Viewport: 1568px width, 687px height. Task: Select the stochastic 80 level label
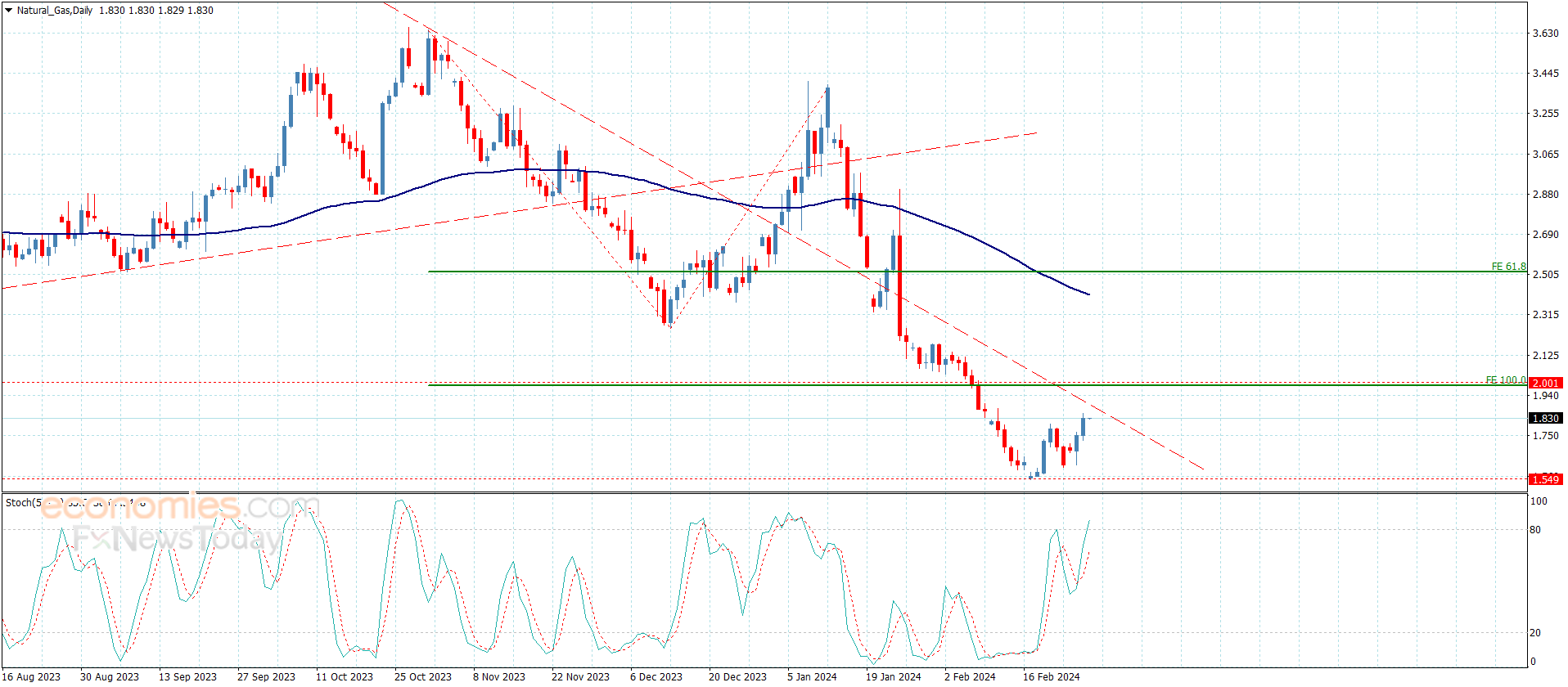(x=1535, y=530)
